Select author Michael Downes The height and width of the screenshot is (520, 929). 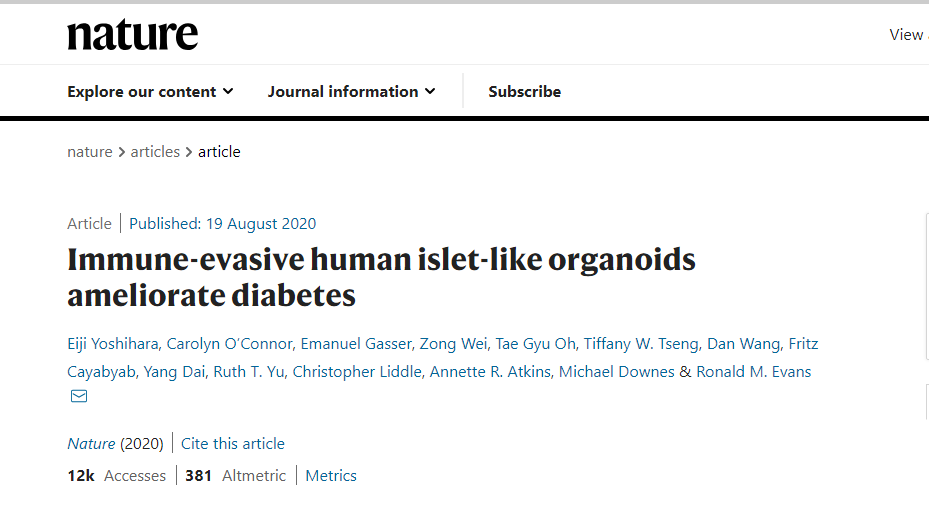616,372
